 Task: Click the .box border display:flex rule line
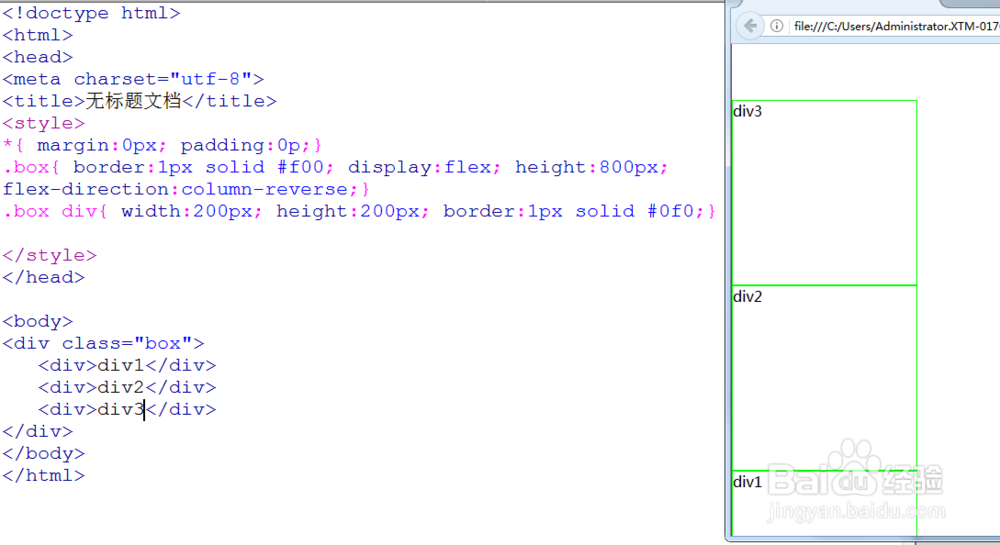[335, 167]
